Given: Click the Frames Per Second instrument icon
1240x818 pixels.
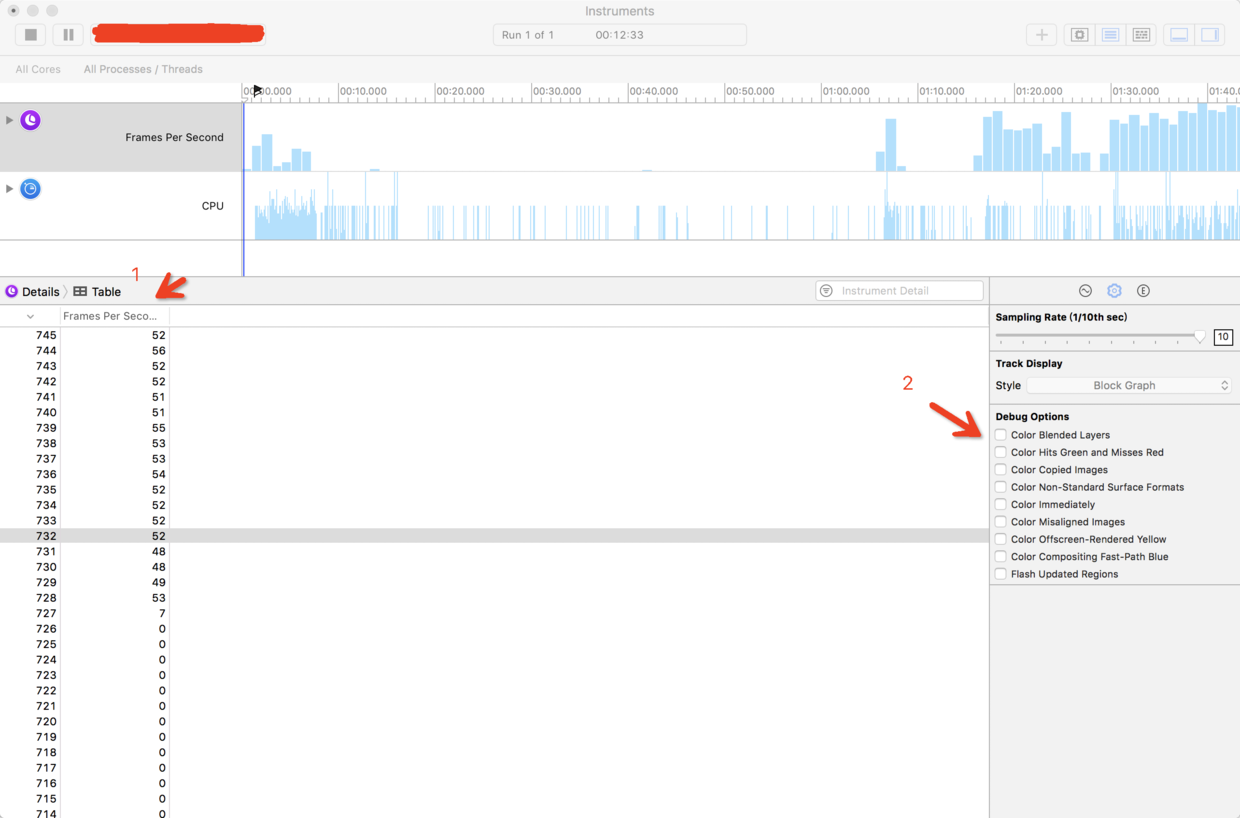Looking at the screenshot, I should tap(31, 120).
